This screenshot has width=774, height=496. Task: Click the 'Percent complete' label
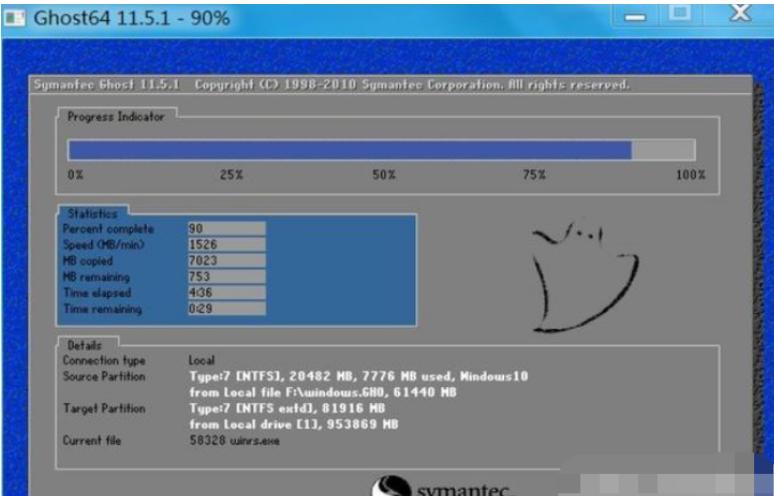pyautogui.click(x=109, y=229)
